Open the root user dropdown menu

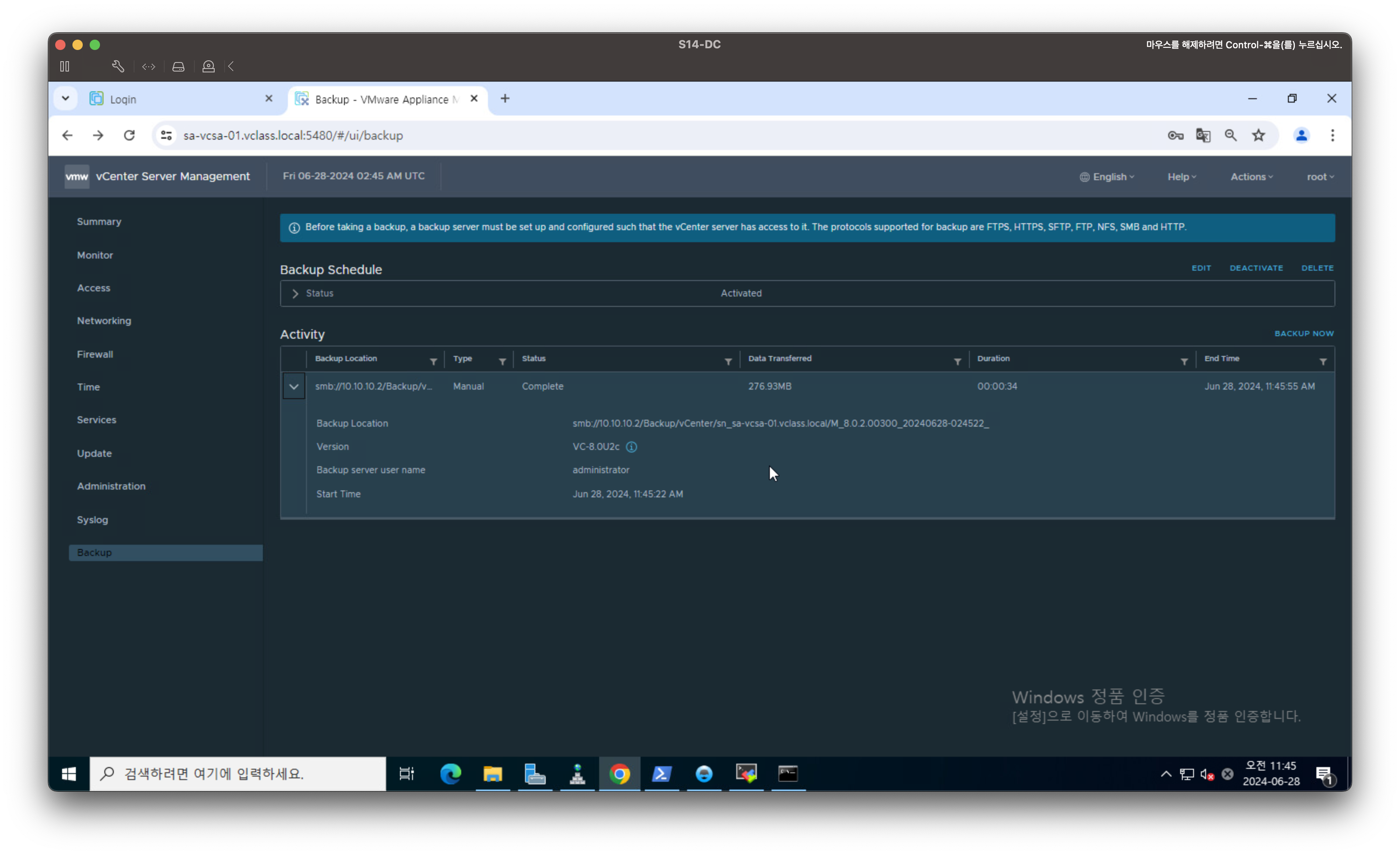click(x=1320, y=177)
